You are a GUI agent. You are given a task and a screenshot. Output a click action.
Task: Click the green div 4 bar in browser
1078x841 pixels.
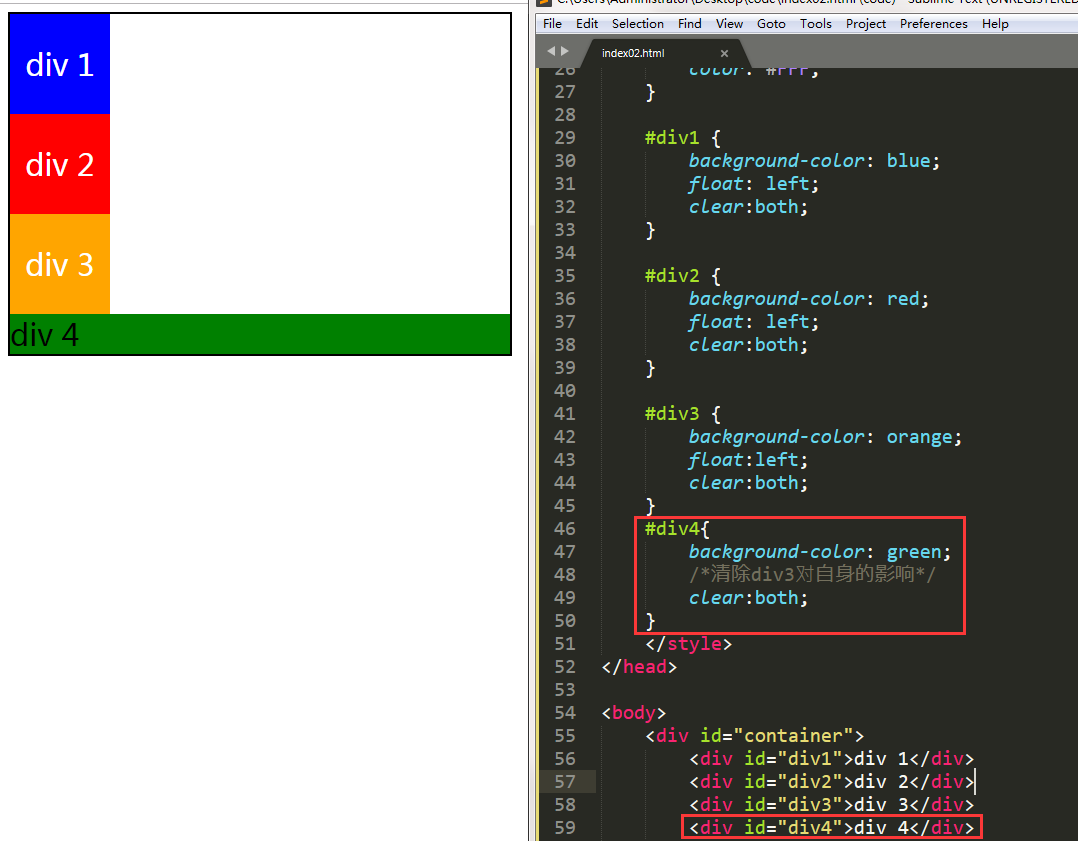pyautogui.click(x=260, y=334)
